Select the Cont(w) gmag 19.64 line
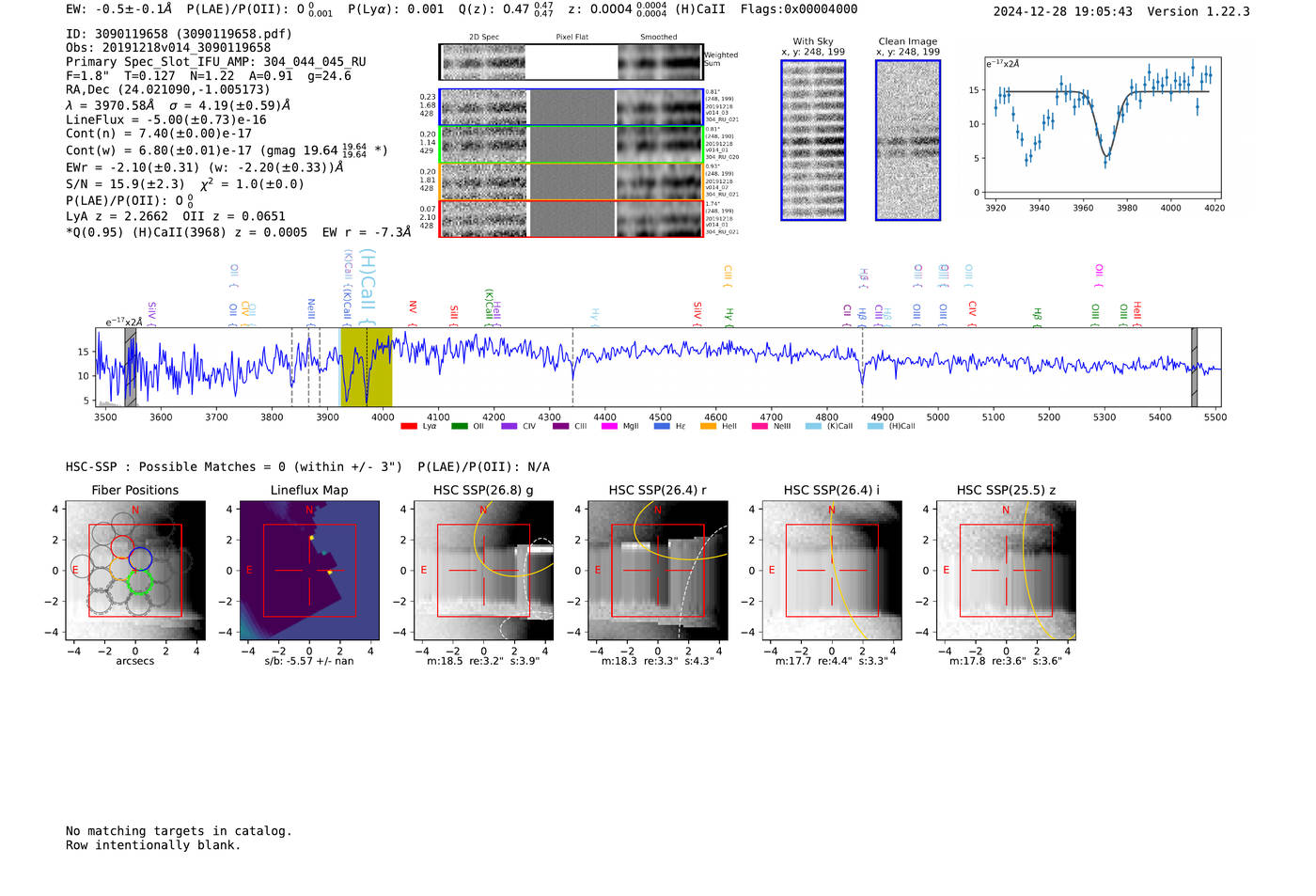The image size is (1316, 896). tap(227, 149)
